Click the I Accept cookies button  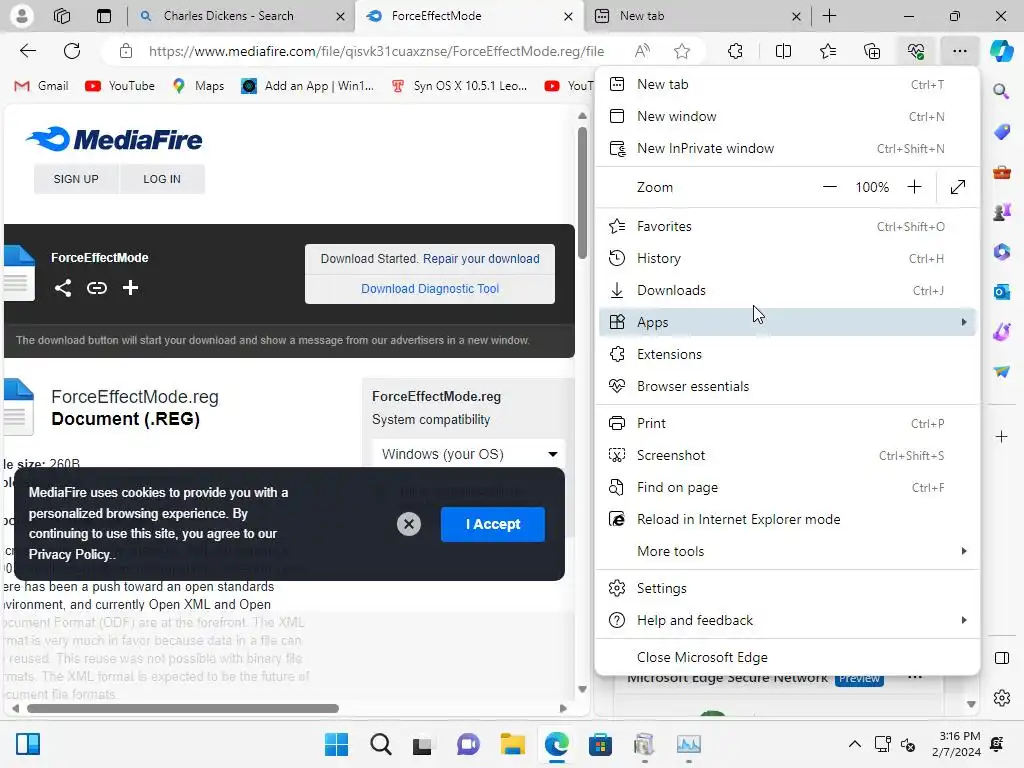tap(492, 524)
